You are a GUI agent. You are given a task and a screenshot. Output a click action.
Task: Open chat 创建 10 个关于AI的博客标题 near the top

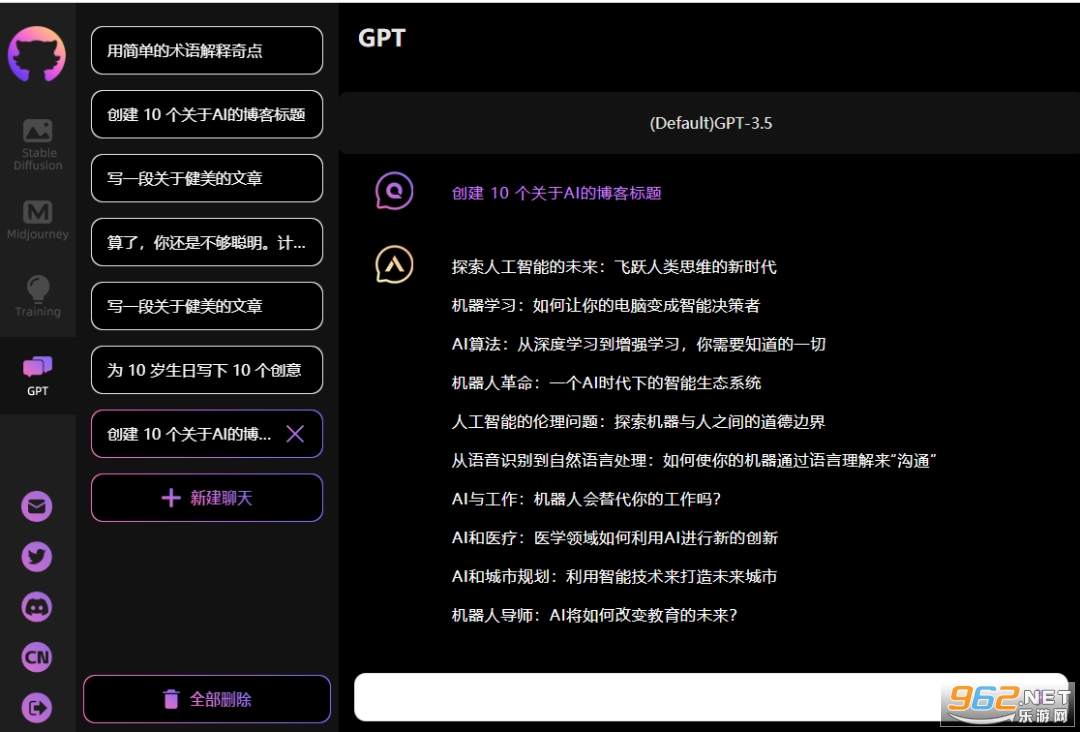click(x=207, y=114)
